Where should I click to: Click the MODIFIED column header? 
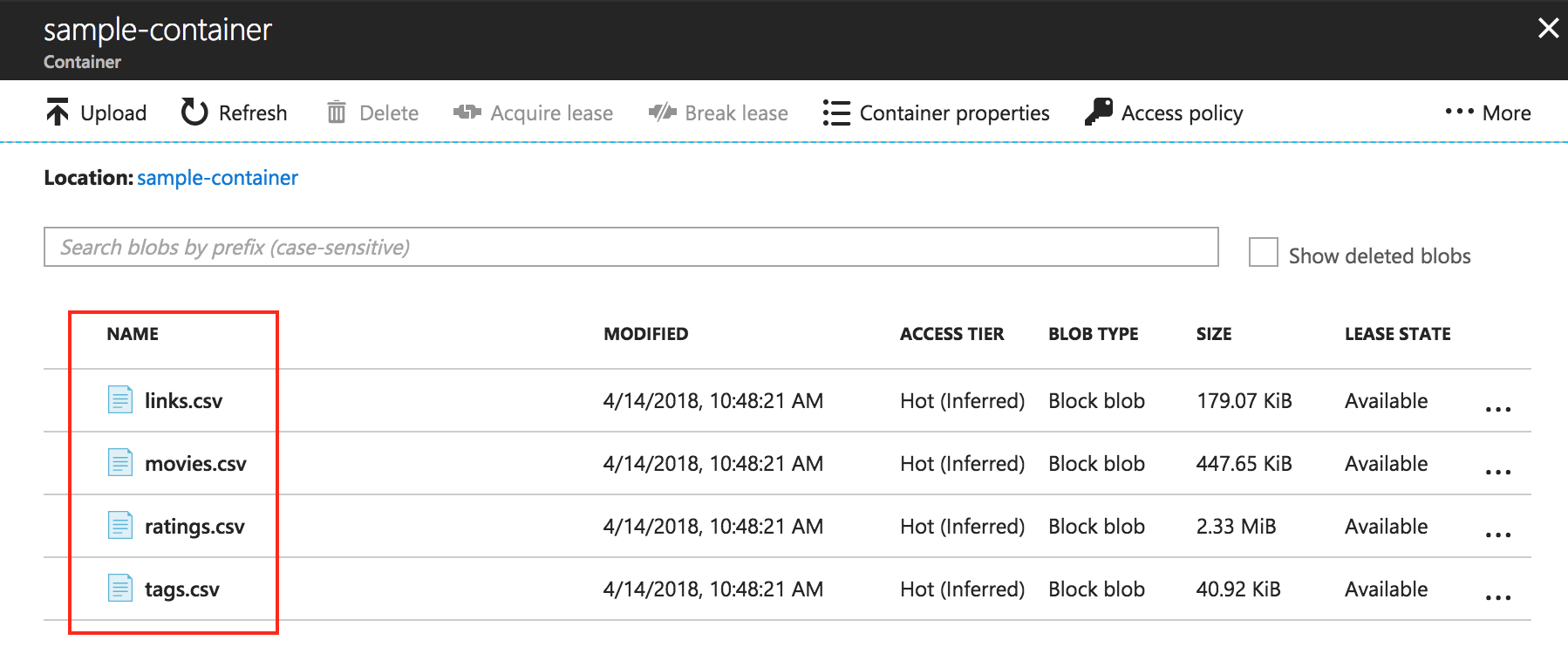pos(645,334)
